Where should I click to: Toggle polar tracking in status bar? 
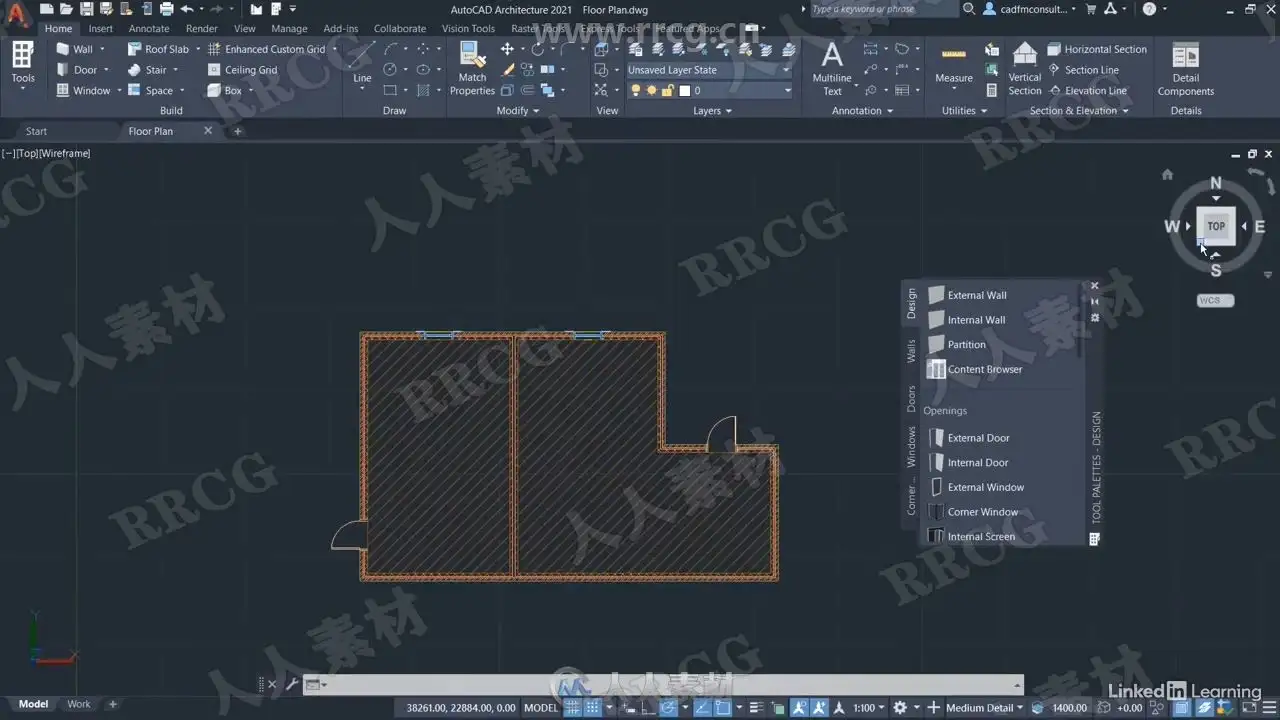667,707
